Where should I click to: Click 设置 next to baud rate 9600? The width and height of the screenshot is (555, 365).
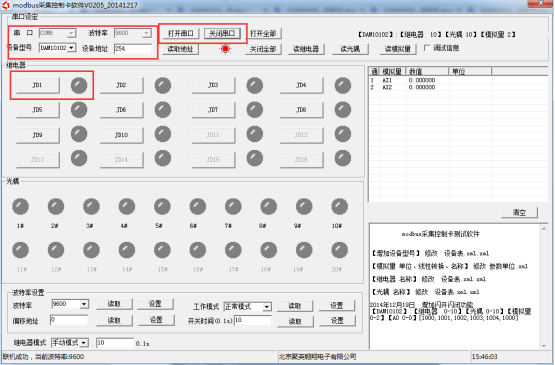[x=155, y=304]
